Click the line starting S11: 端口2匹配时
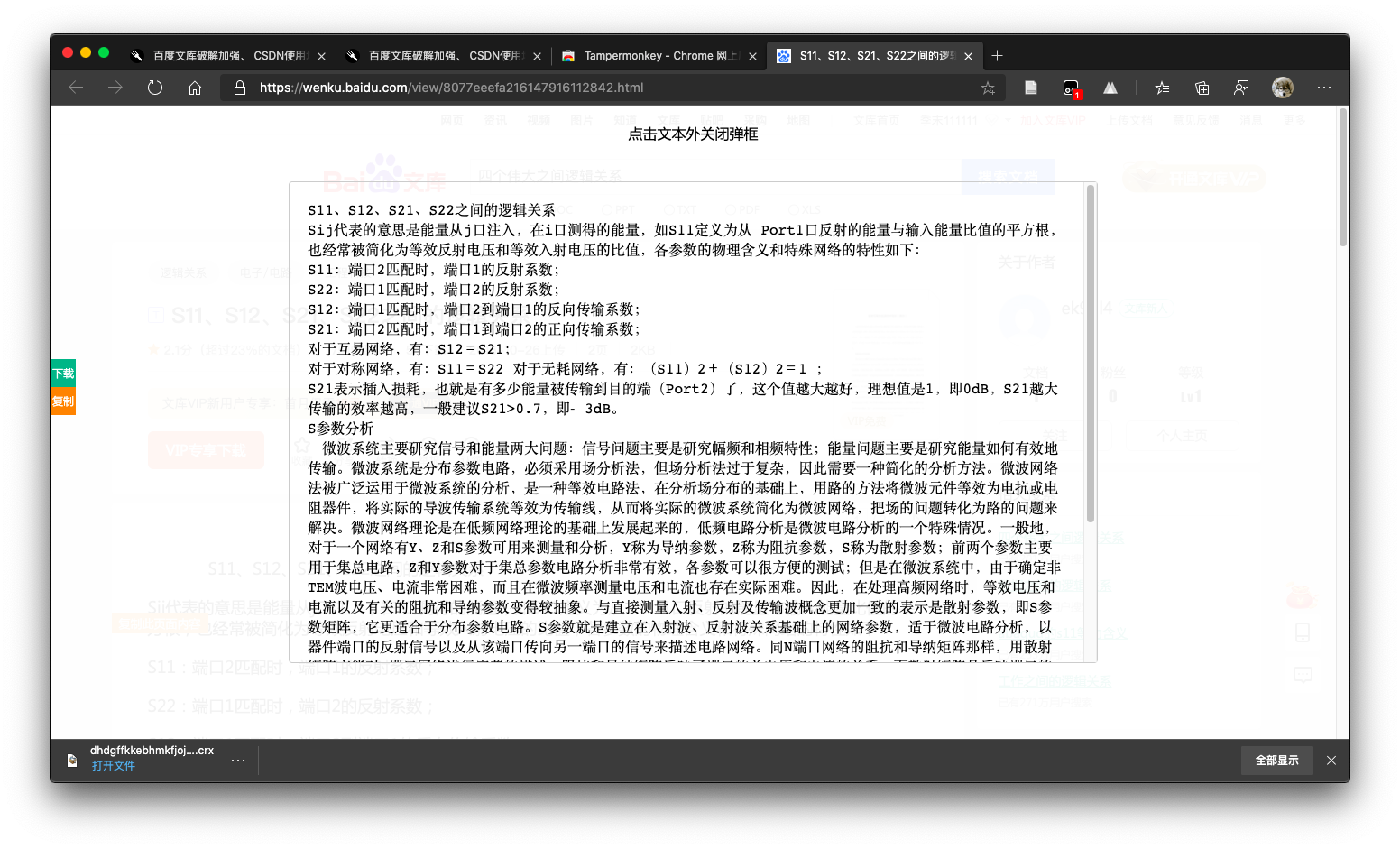Image resolution: width=1400 pixels, height=849 pixels. tap(434, 270)
